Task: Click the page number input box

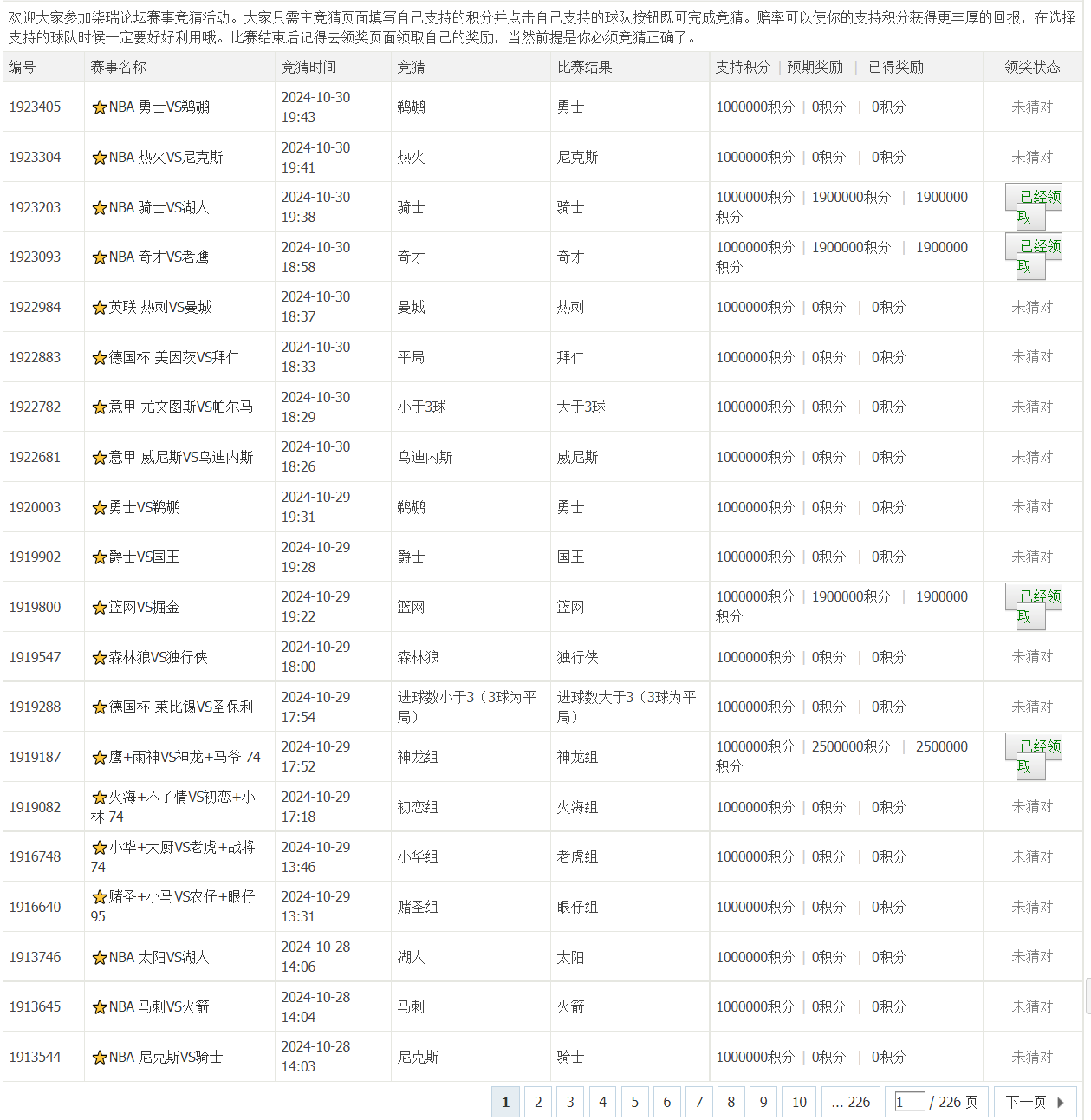Action: point(909,1102)
